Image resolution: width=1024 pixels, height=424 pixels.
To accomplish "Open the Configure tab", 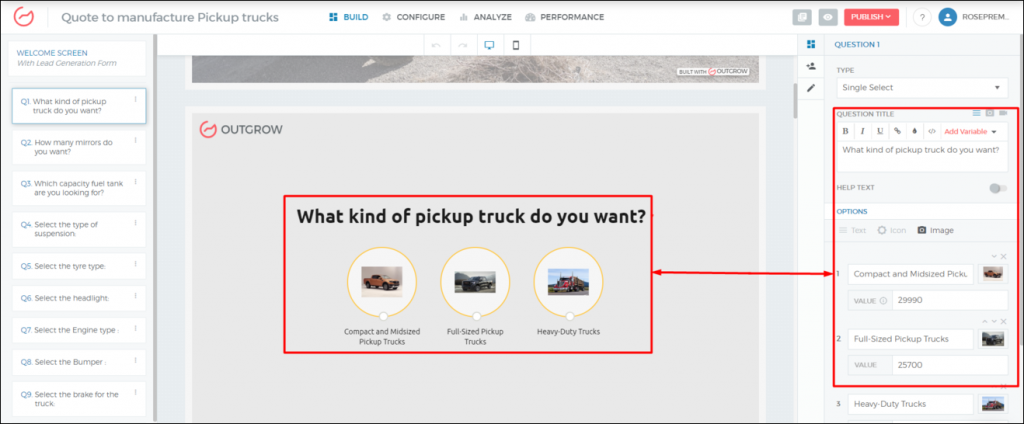I will tap(414, 17).
